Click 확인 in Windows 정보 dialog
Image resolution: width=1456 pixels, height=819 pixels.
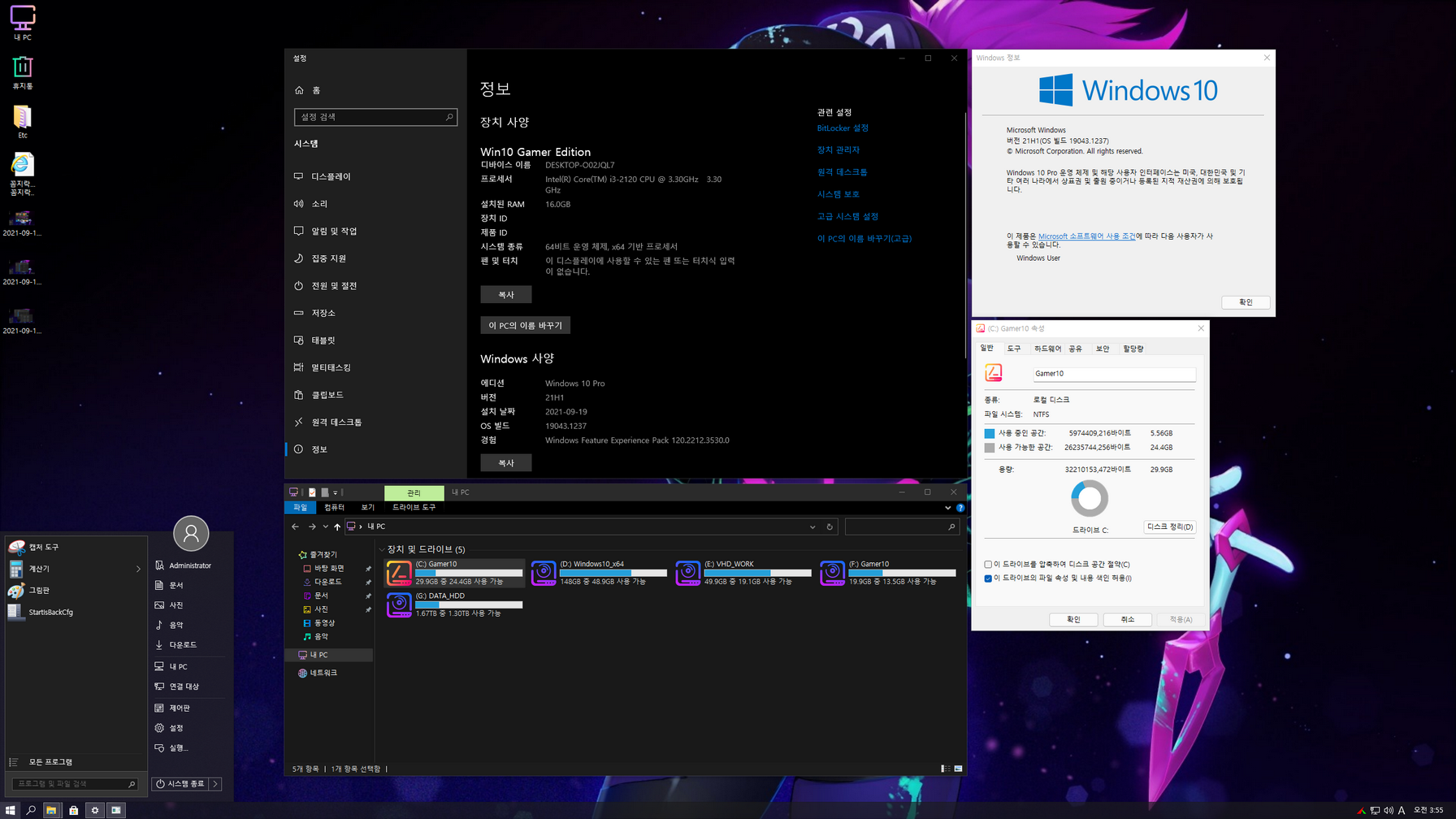pos(1246,302)
